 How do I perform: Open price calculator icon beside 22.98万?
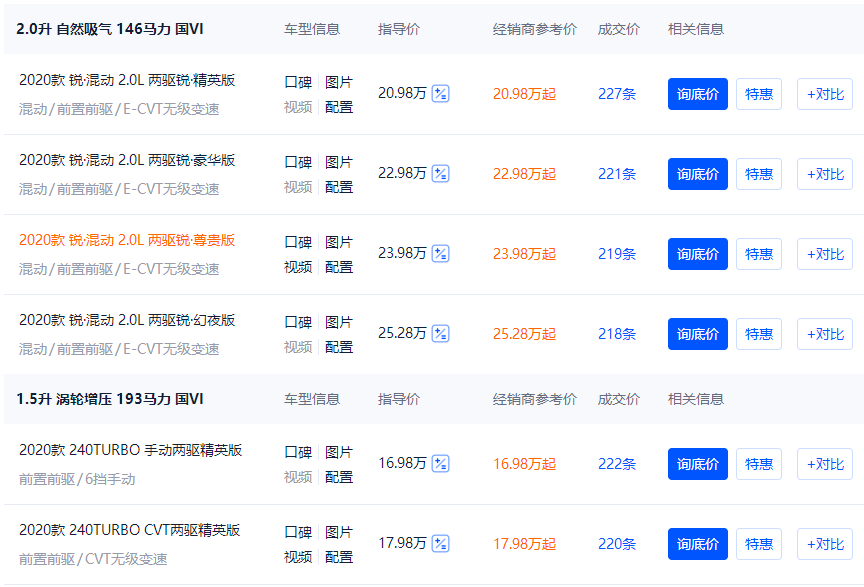[x=440, y=174]
